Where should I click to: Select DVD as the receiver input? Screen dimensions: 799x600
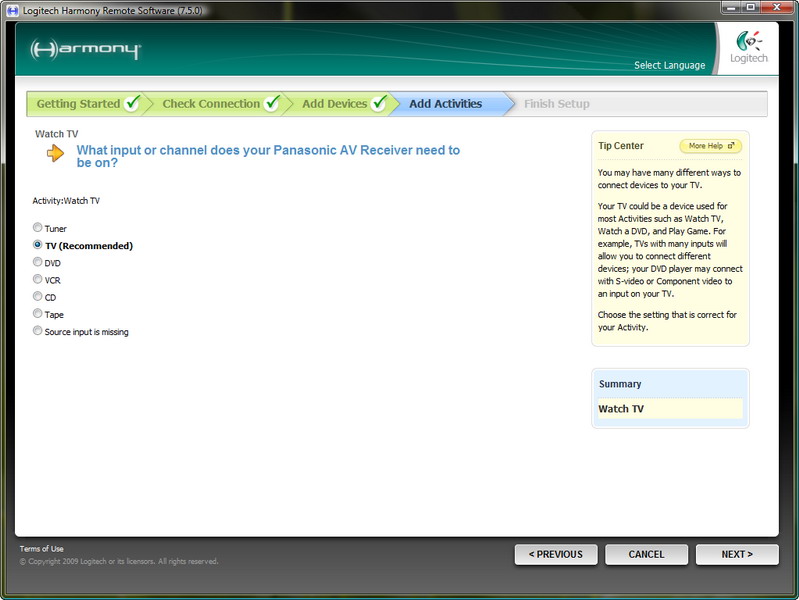pos(38,263)
